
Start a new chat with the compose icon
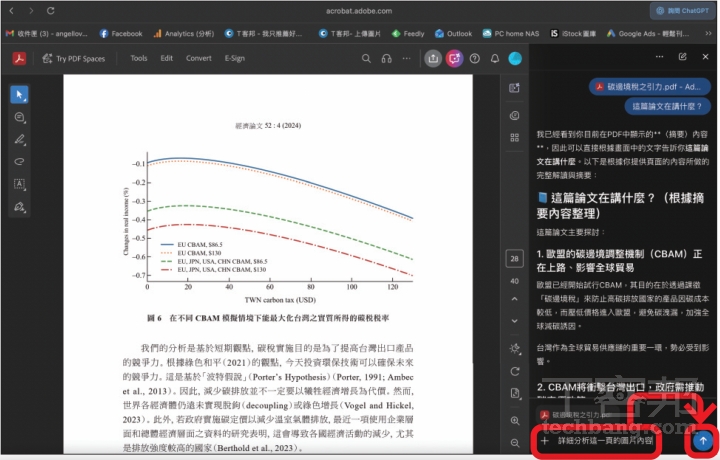[x=682, y=56]
